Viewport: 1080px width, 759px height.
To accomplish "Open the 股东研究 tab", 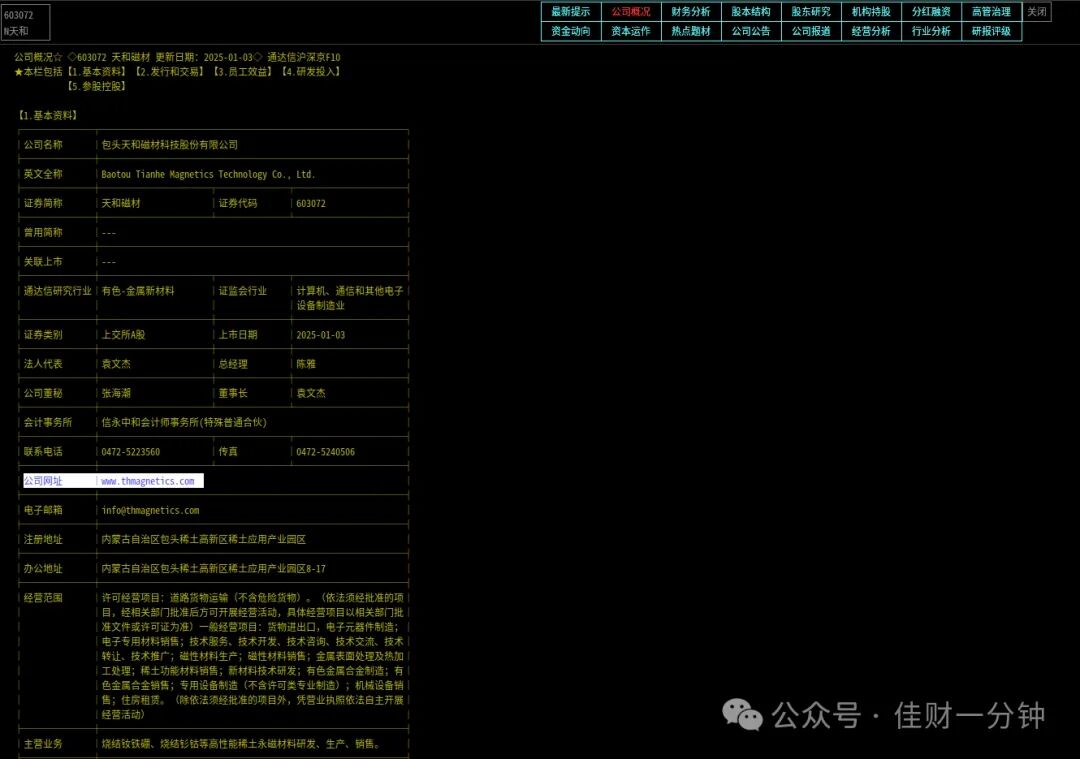I will tap(811, 12).
